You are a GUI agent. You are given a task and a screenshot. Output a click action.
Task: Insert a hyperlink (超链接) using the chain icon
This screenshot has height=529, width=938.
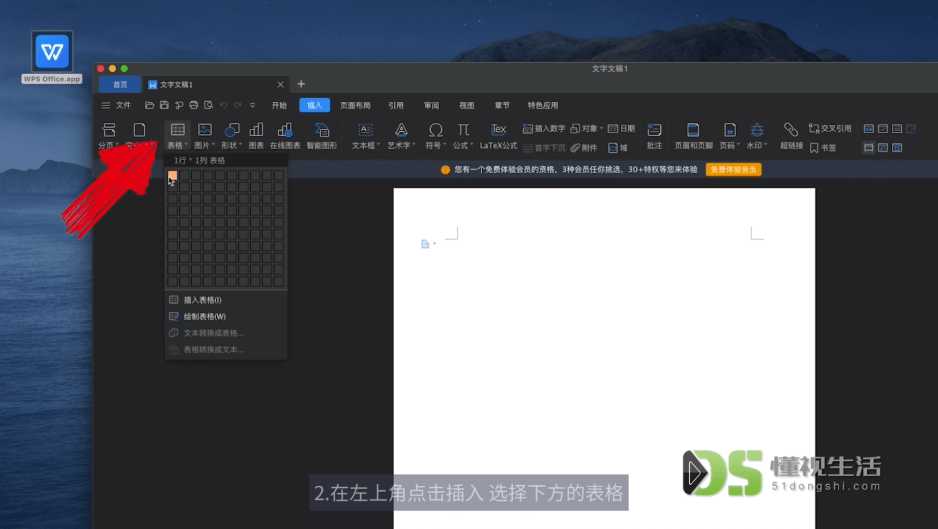[x=791, y=135]
